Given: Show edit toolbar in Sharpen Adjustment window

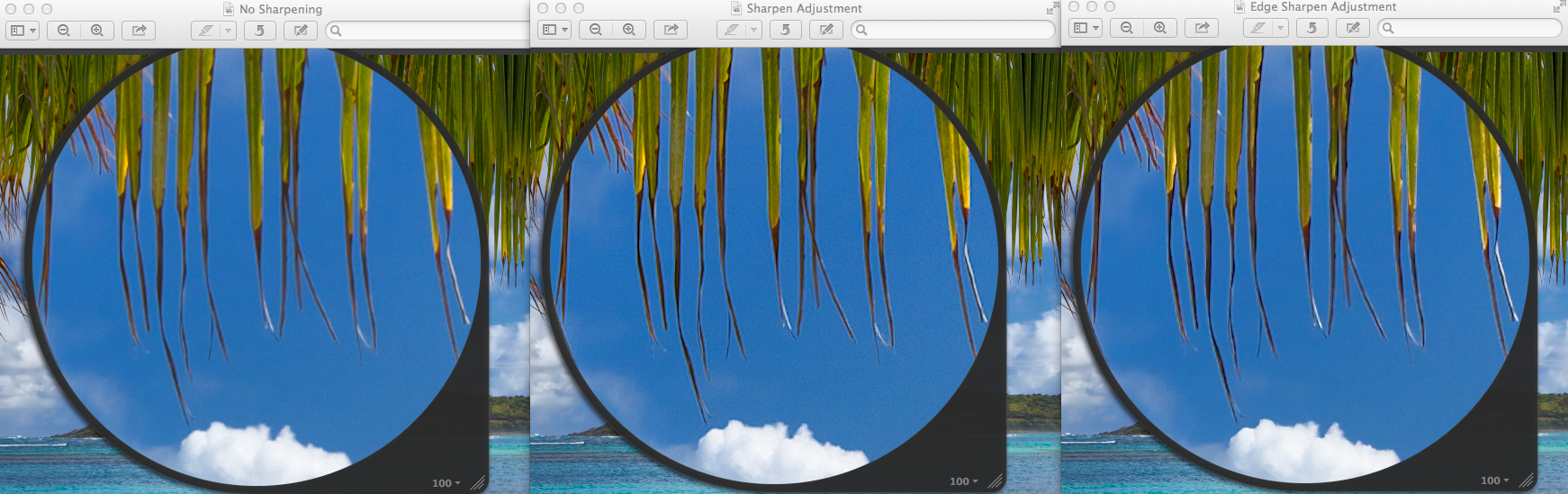Looking at the screenshot, I should [x=826, y=30].
